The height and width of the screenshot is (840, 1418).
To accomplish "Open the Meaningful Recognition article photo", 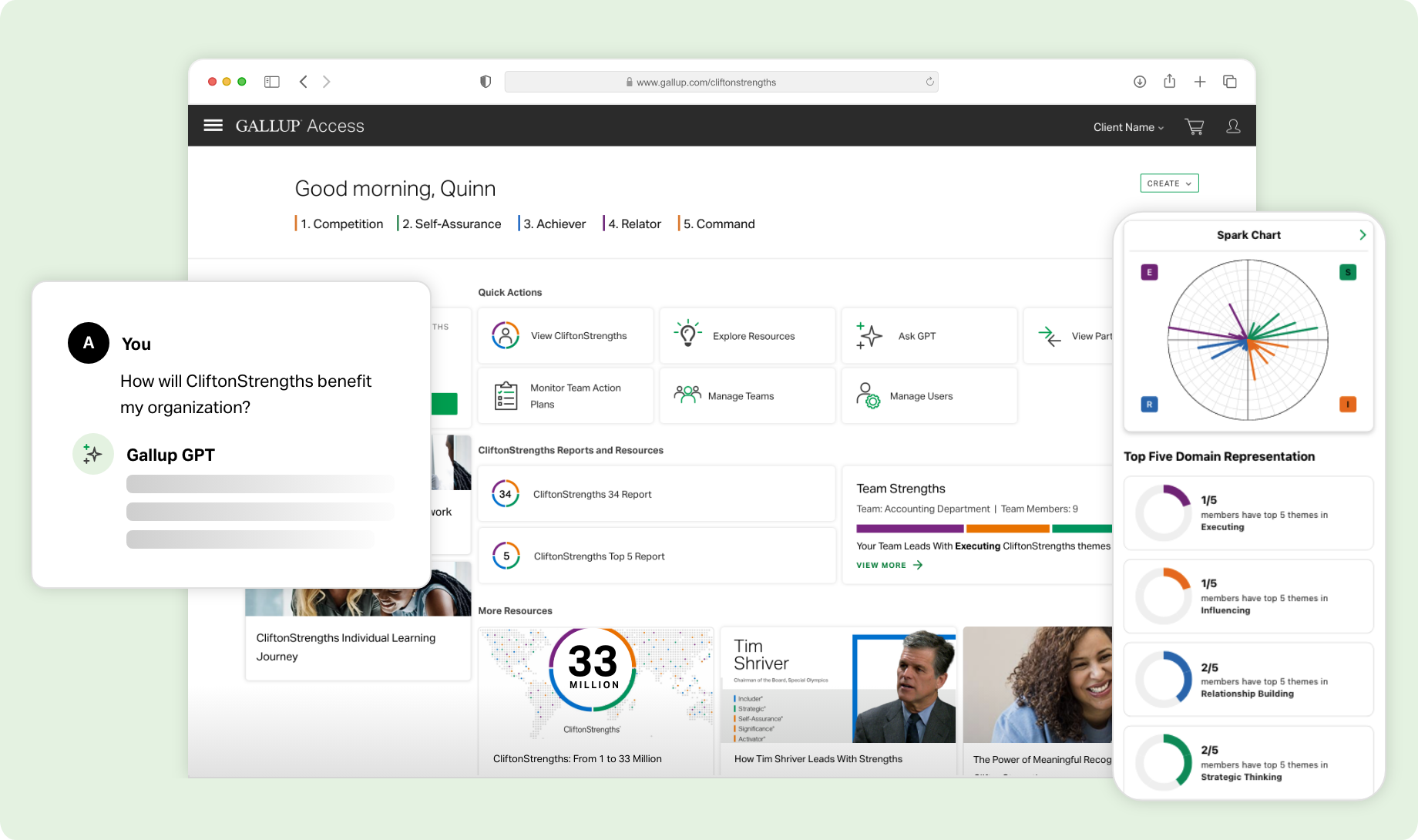I will pos(1038,684).
